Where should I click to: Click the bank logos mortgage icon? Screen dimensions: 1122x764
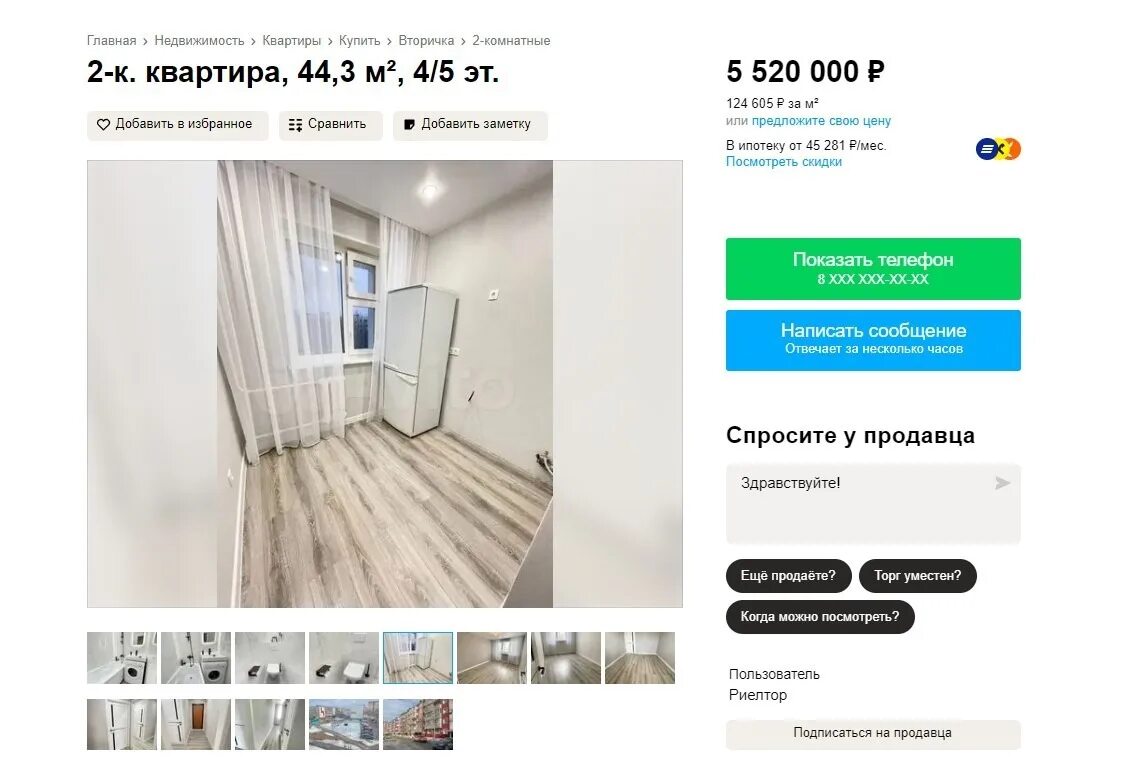point(998,149)
